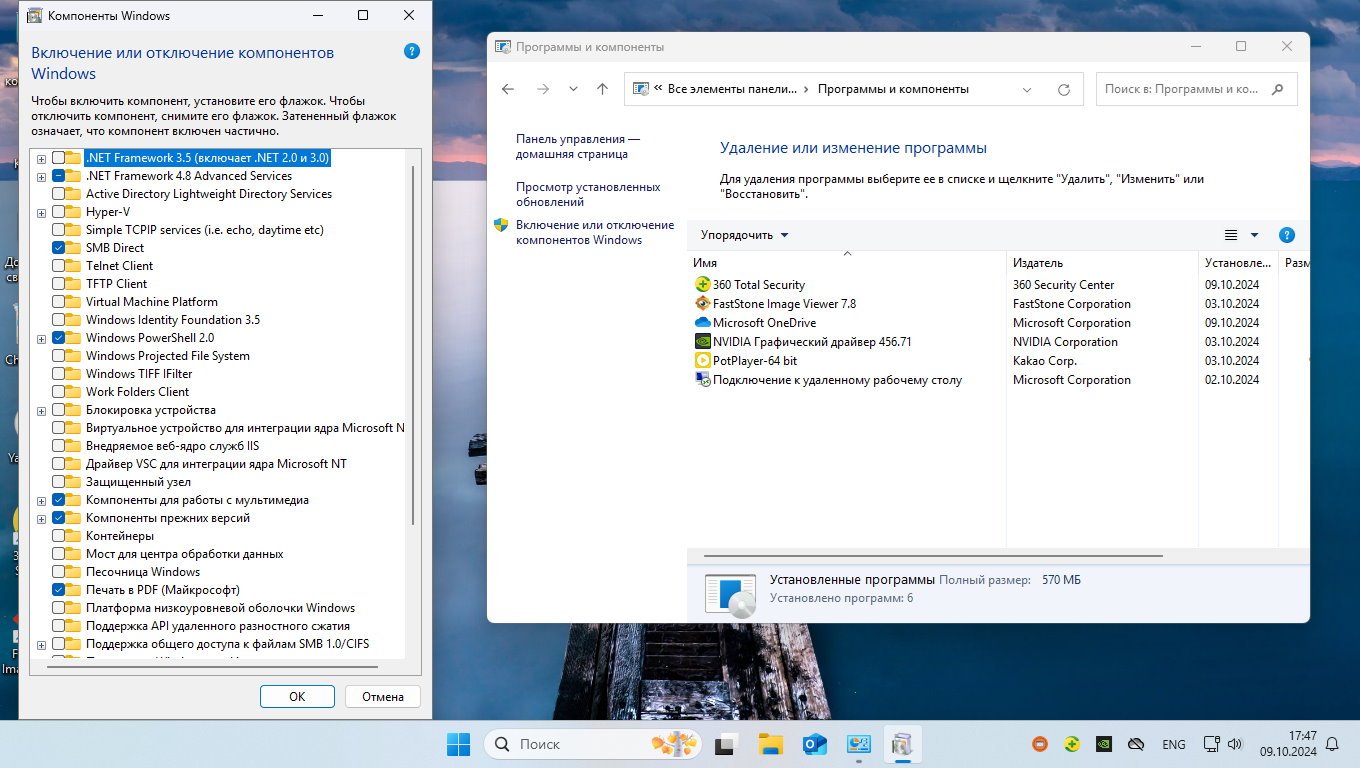Open File Explorer from the taskbar
This screenshot has width=1360, height=768.
[x=769, y=744]
